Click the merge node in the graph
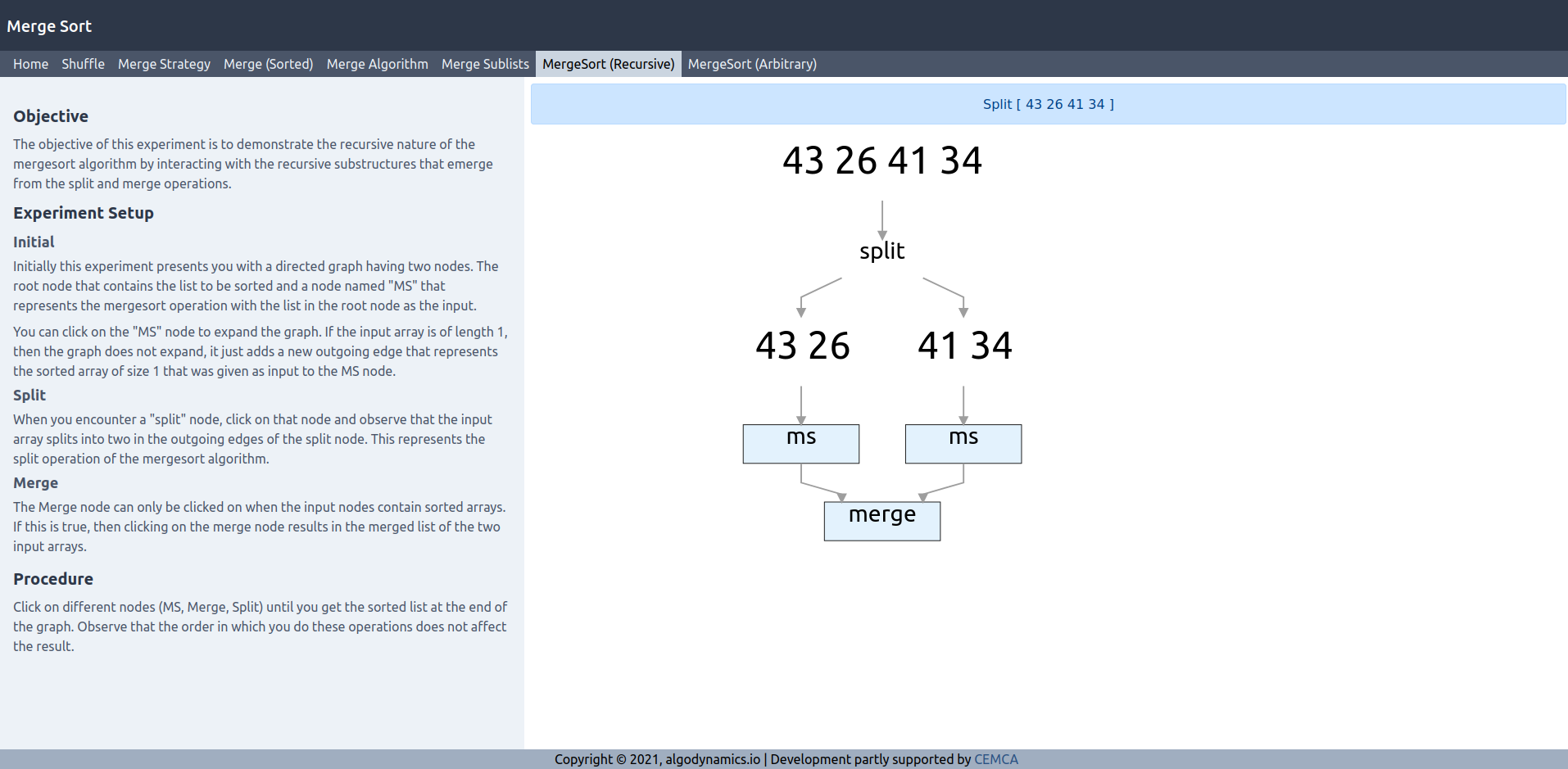 click(881, 520)
